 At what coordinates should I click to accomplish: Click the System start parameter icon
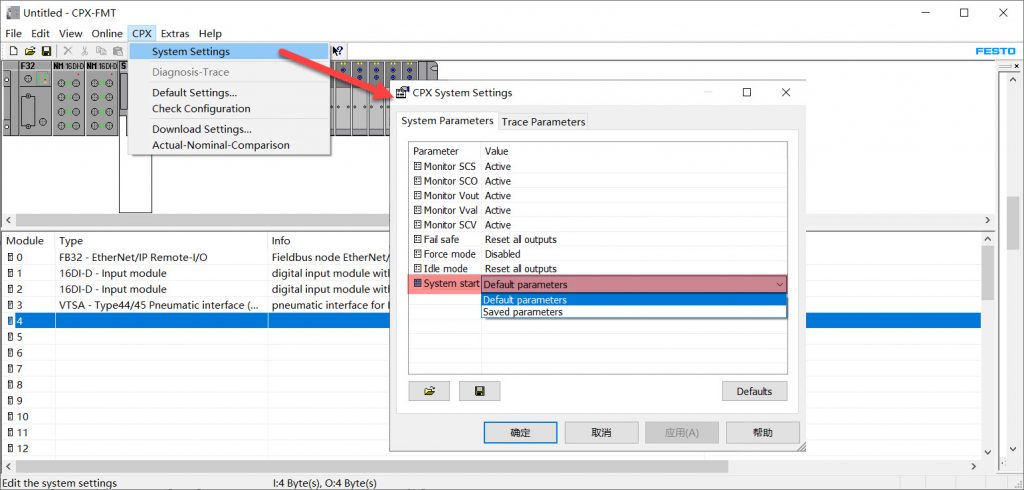coord(418,284)
